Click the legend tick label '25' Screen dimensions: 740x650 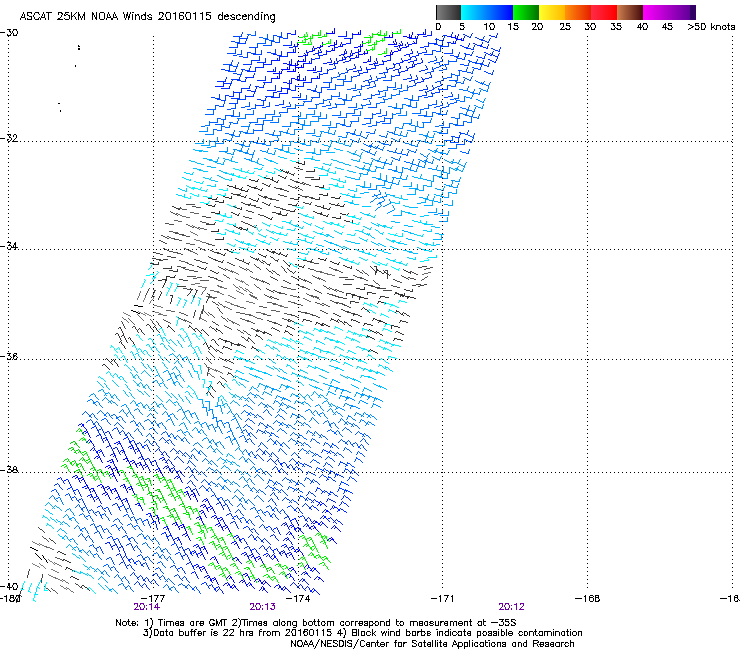565,27
